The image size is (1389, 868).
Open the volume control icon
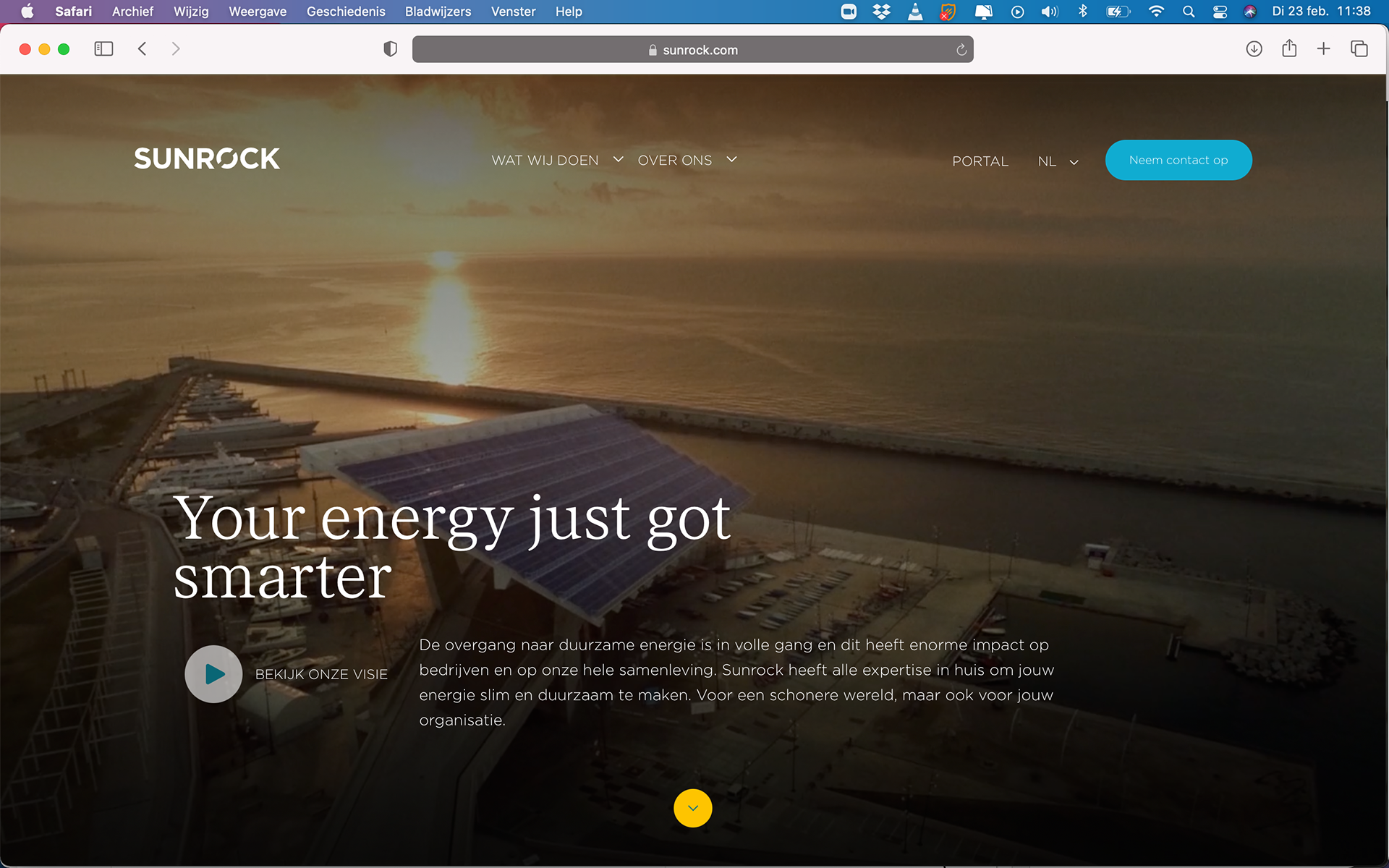coord(1050,12)
